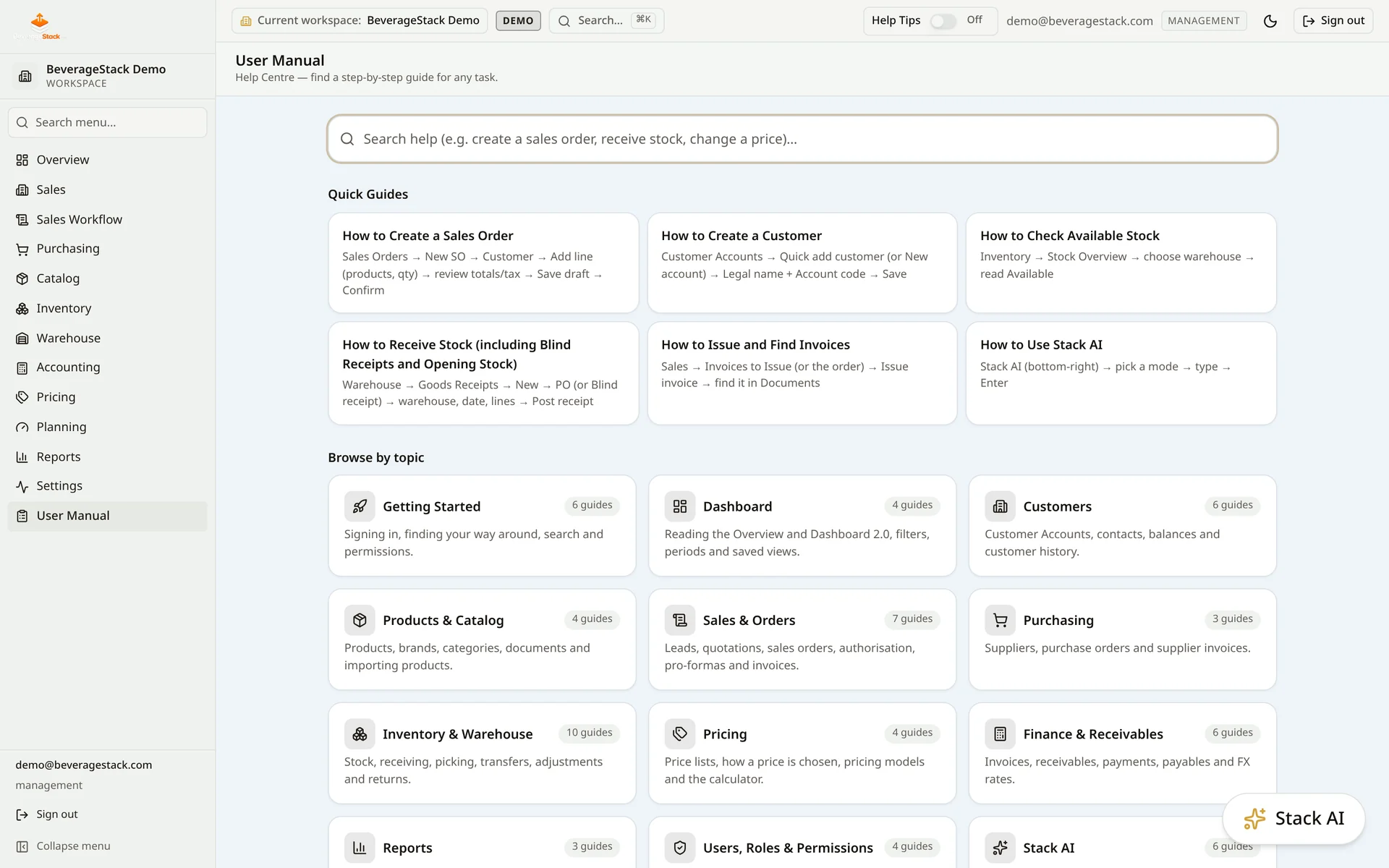Click the 10 guides badge
1389x868 pixels.
(589, 733)
